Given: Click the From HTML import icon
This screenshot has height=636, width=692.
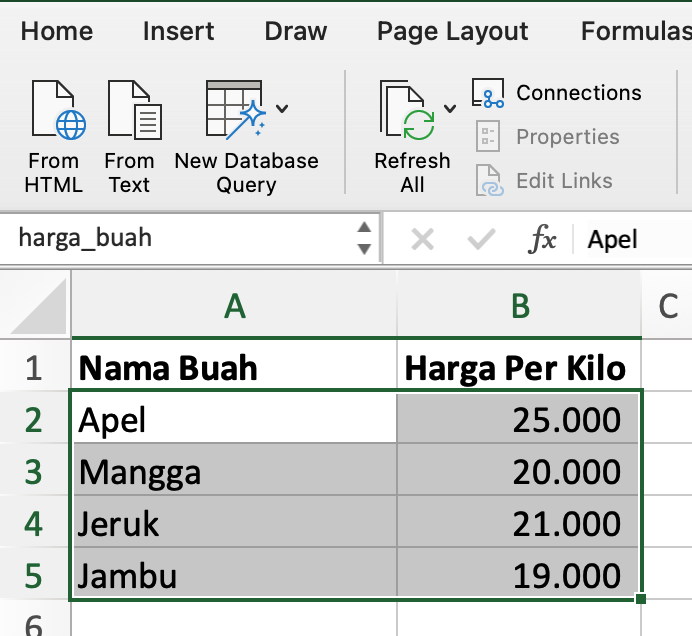Looking at the screenshot, I should pos(54,112).
